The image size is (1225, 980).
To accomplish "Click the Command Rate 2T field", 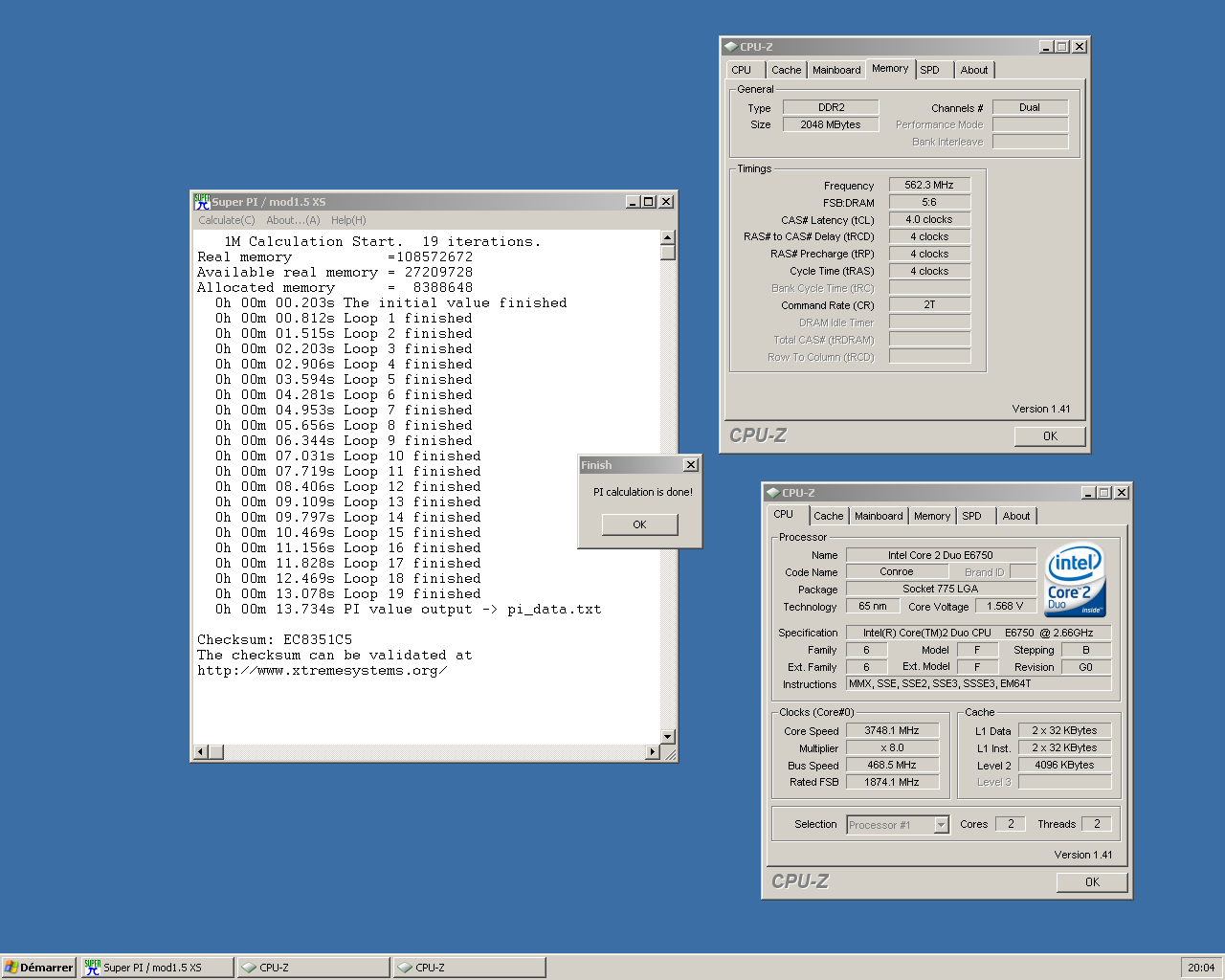I will coord(929,304).
